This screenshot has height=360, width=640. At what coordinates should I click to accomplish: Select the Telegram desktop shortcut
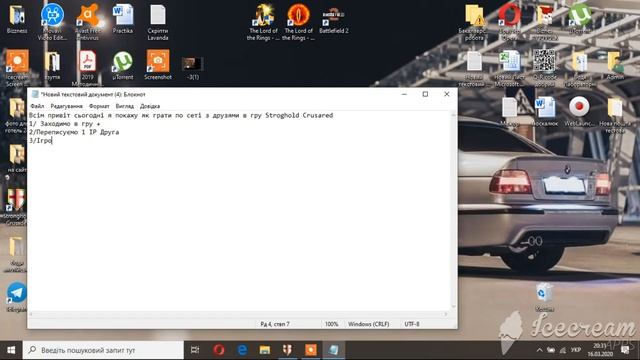point(17,297)
